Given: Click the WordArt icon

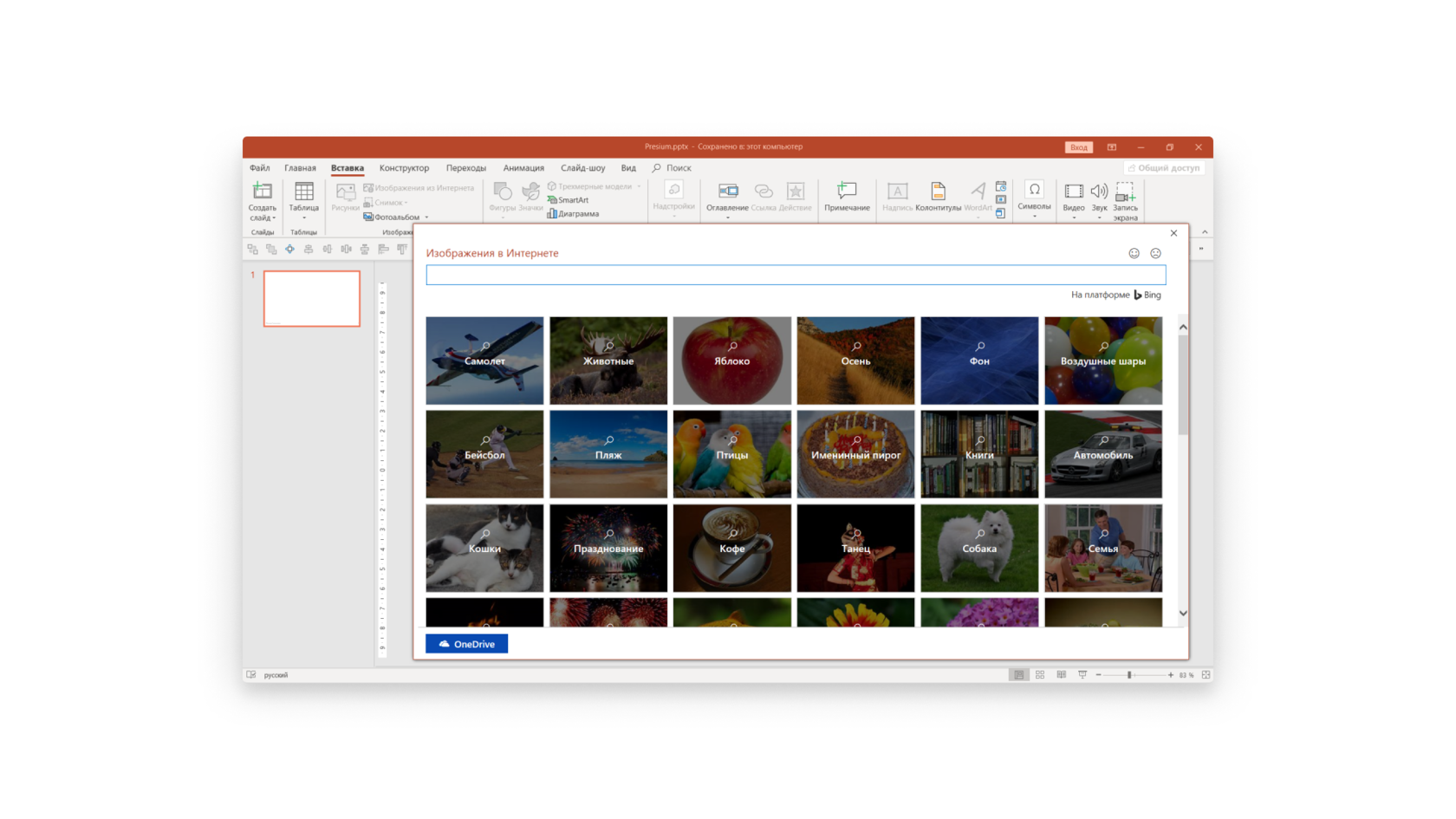Looking at the screenshot, I should (978, 191).
